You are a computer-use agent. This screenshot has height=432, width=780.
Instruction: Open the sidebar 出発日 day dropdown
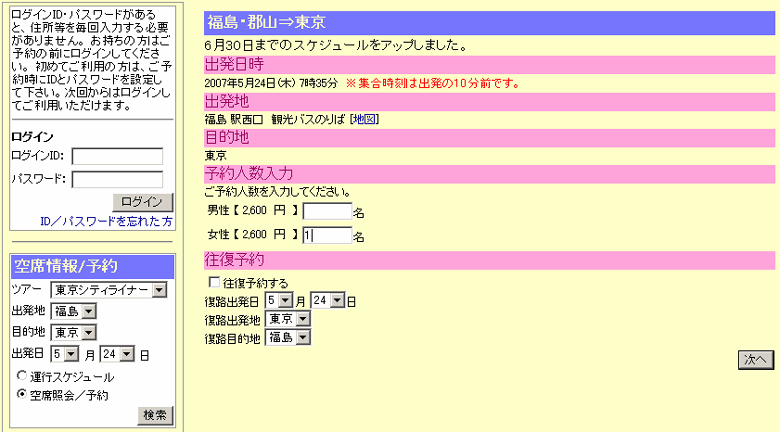coord(117,354)
